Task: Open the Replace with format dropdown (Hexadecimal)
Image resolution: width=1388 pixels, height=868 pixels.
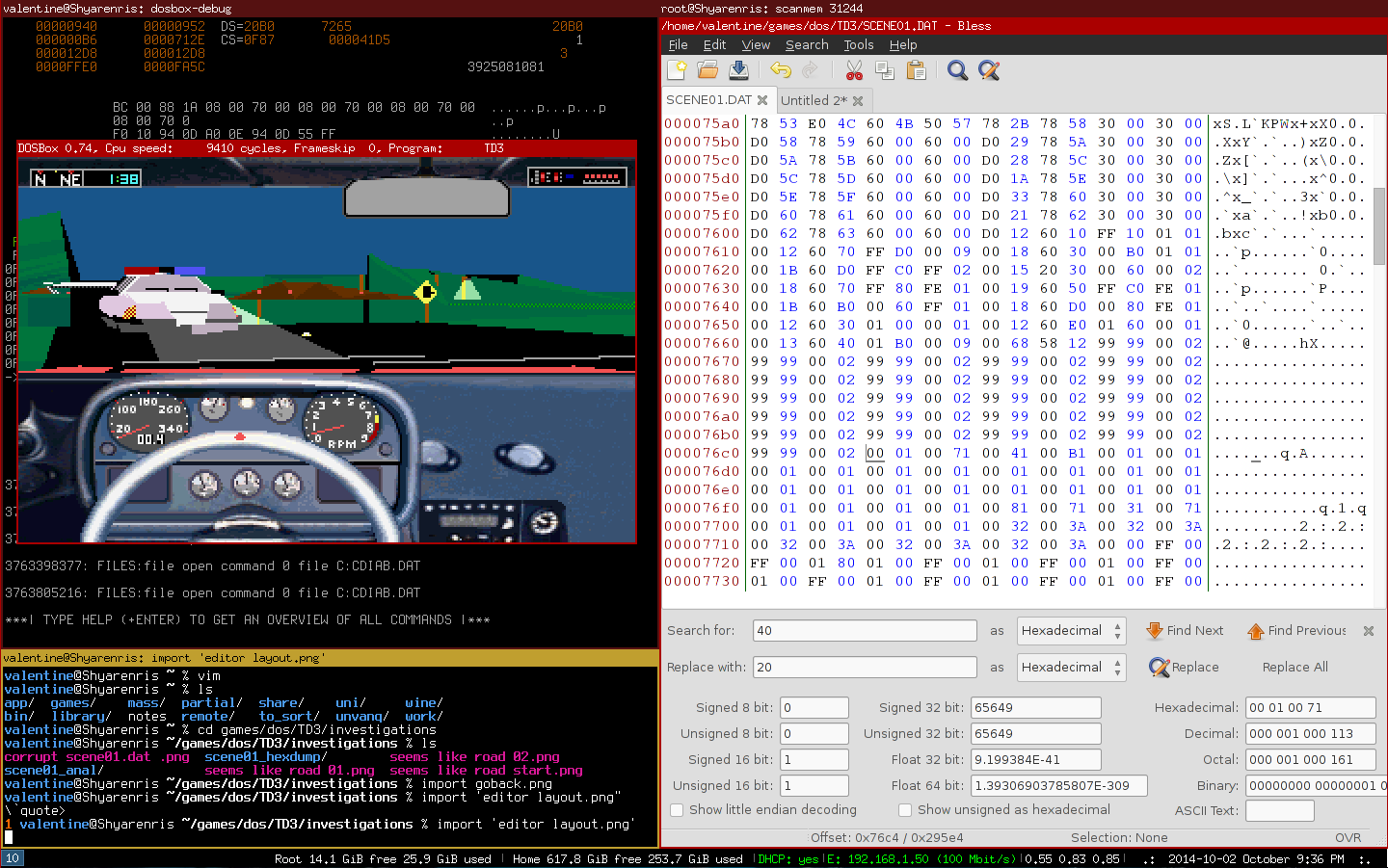Action: coord(1071,667)
